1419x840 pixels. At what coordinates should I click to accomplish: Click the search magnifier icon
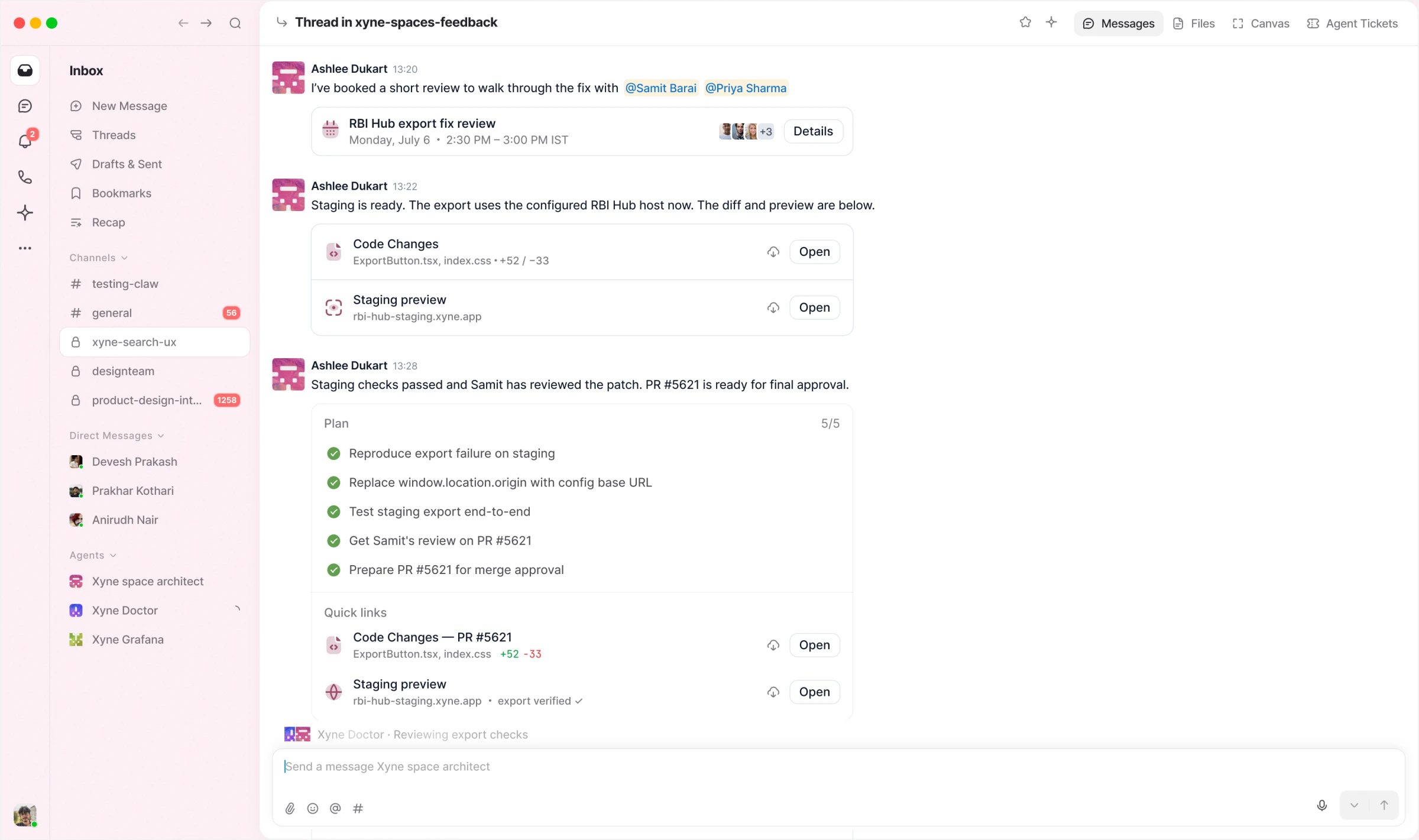click(x=235, y=23)
